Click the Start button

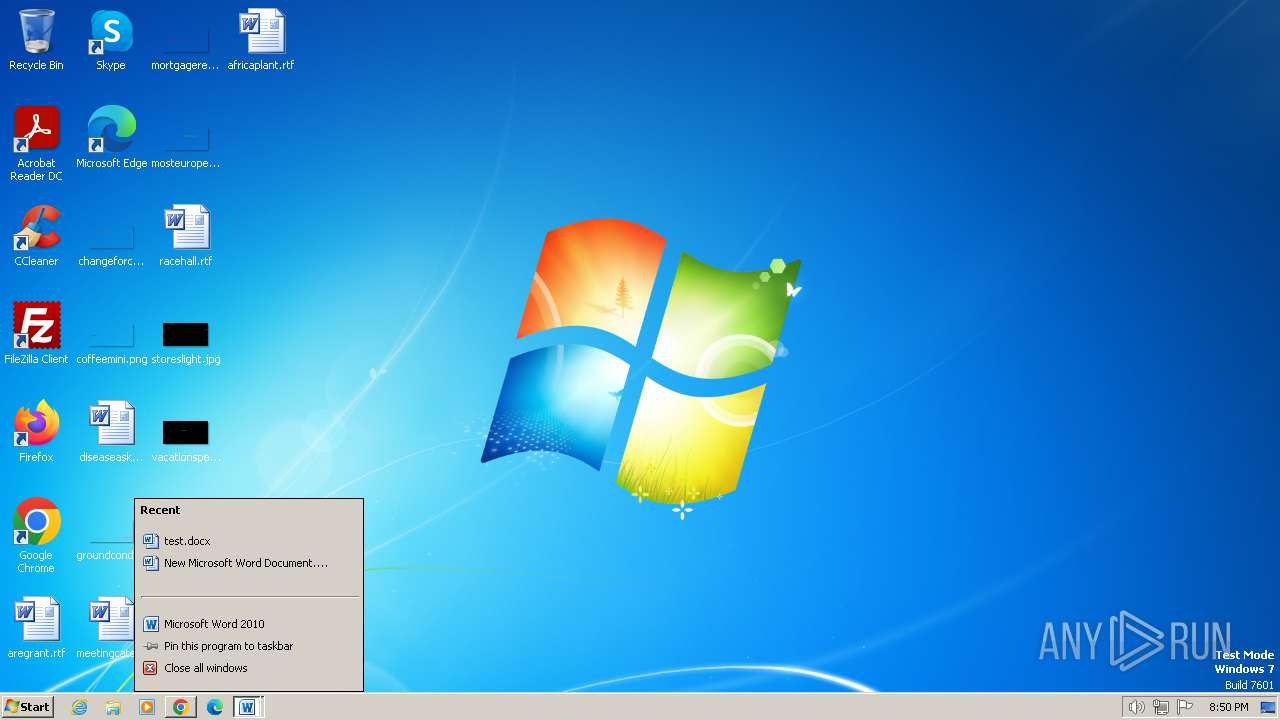pos(27,707)
